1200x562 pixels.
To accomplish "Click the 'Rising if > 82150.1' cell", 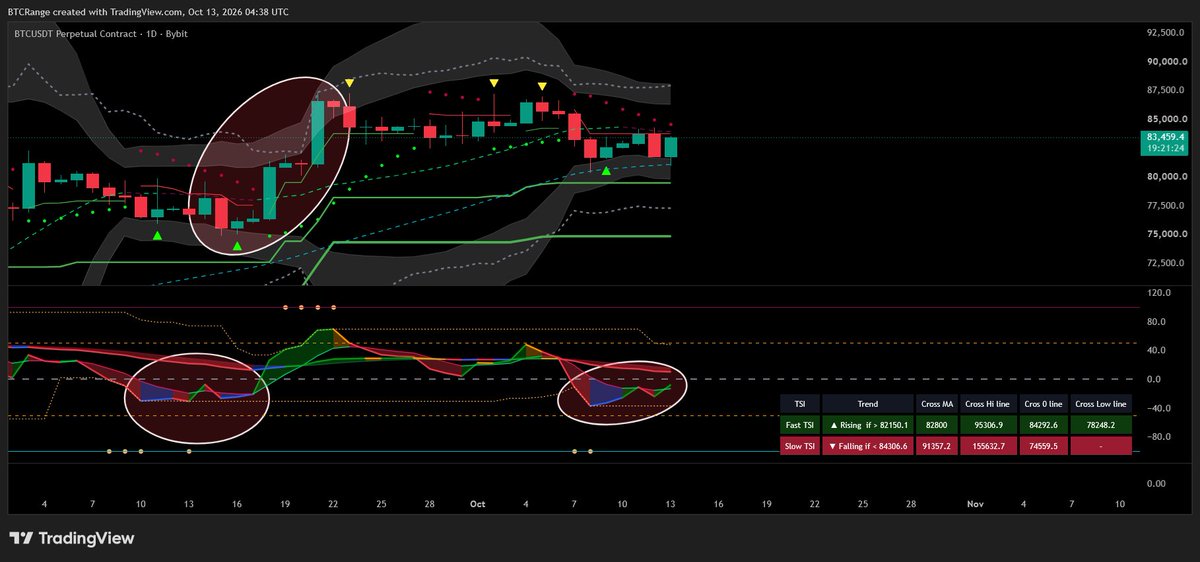I will [868, 425].
